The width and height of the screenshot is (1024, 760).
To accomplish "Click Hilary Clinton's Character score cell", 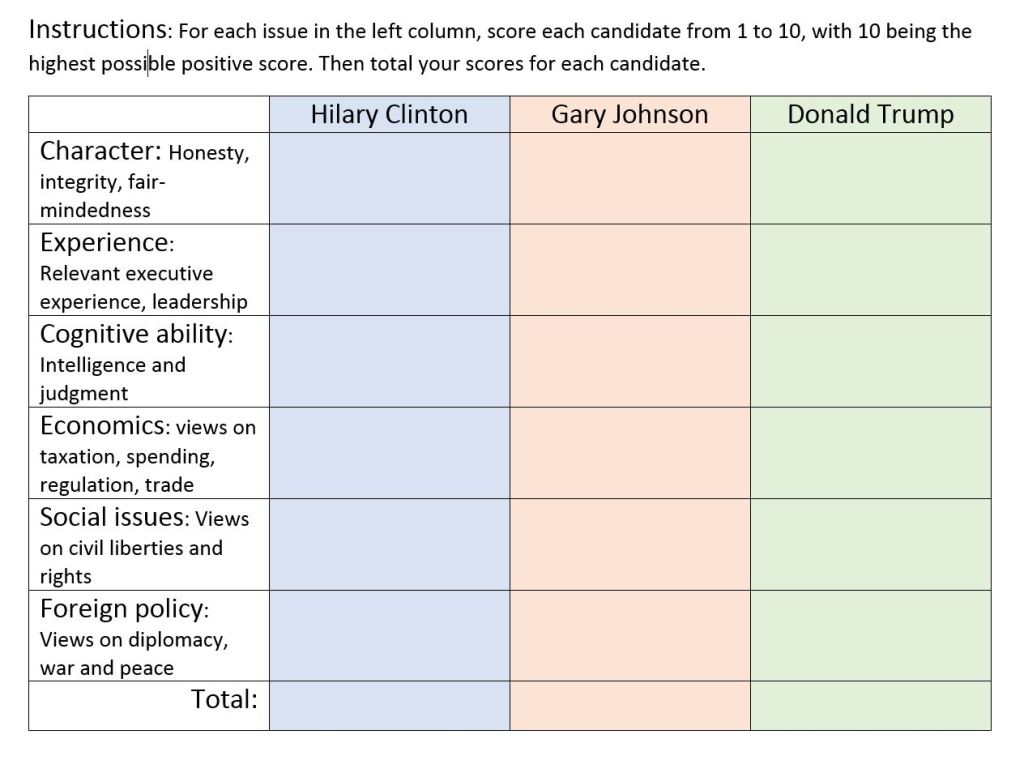I will point(389,178).
